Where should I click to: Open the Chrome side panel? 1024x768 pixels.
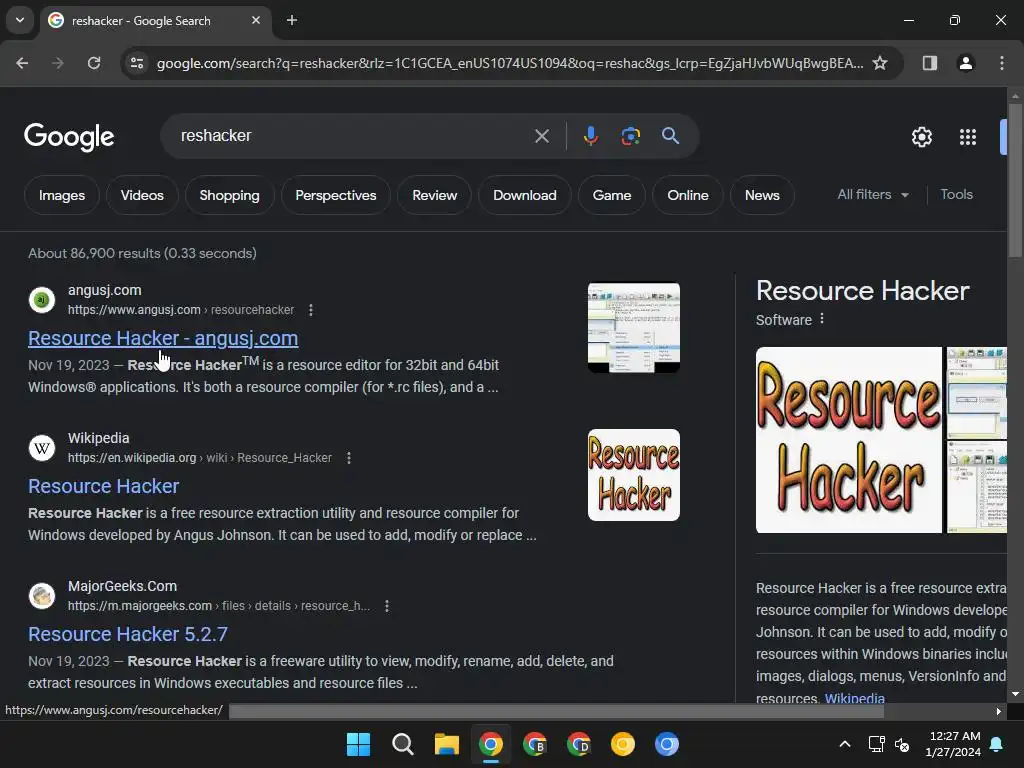coord(930,63)
